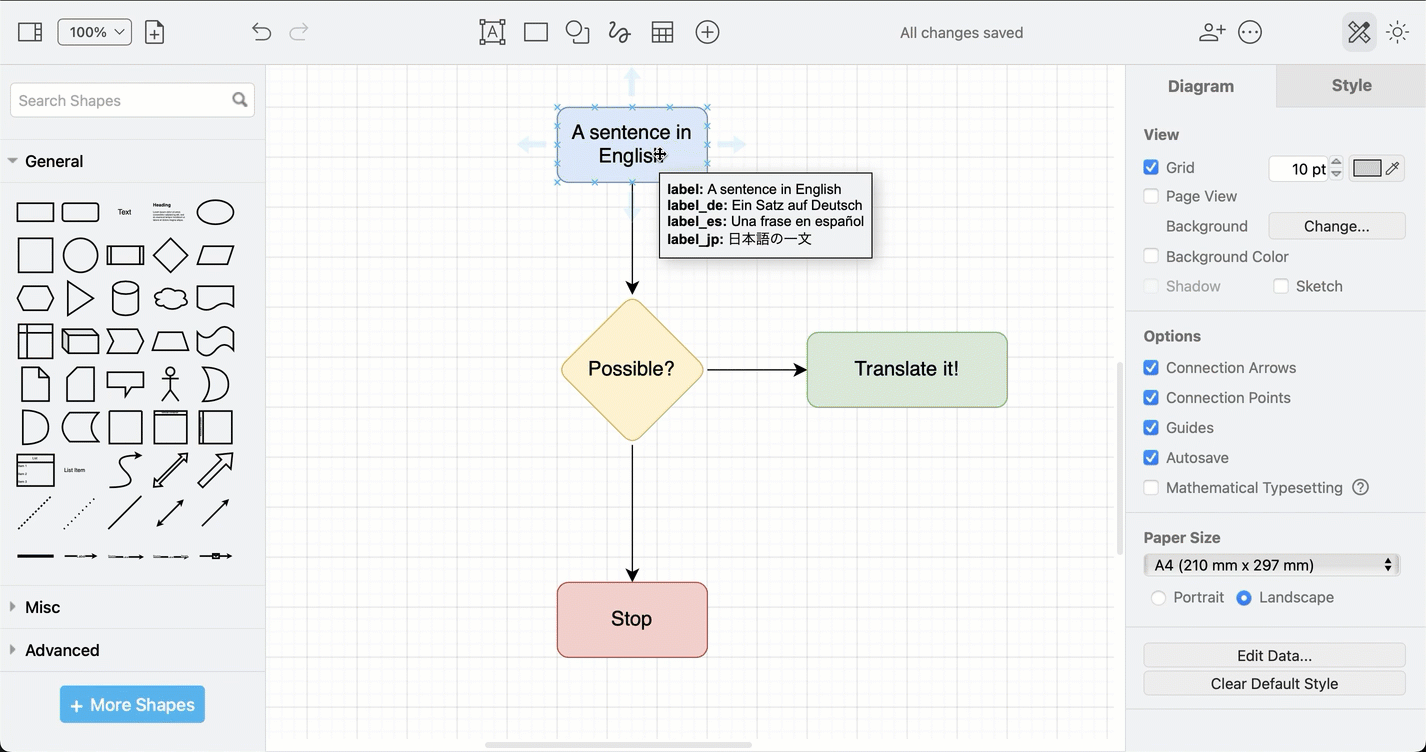Select the Rectangle tool in the toolbar
The image size is (1426, 752).
pyautogui.click(x=535, y=31)
